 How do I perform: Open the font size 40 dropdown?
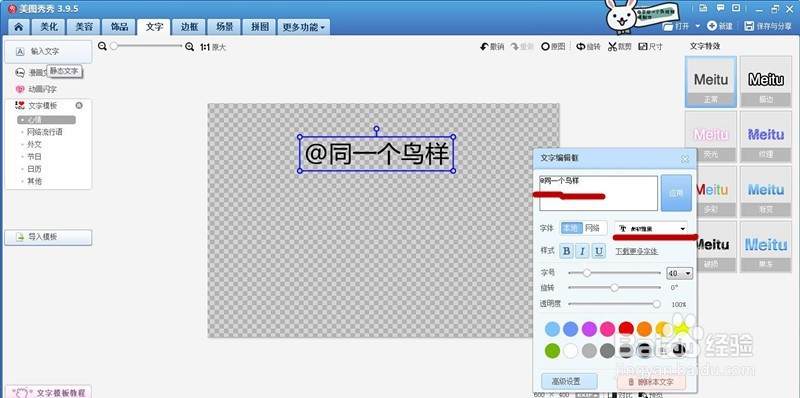[x=680, y=273]
